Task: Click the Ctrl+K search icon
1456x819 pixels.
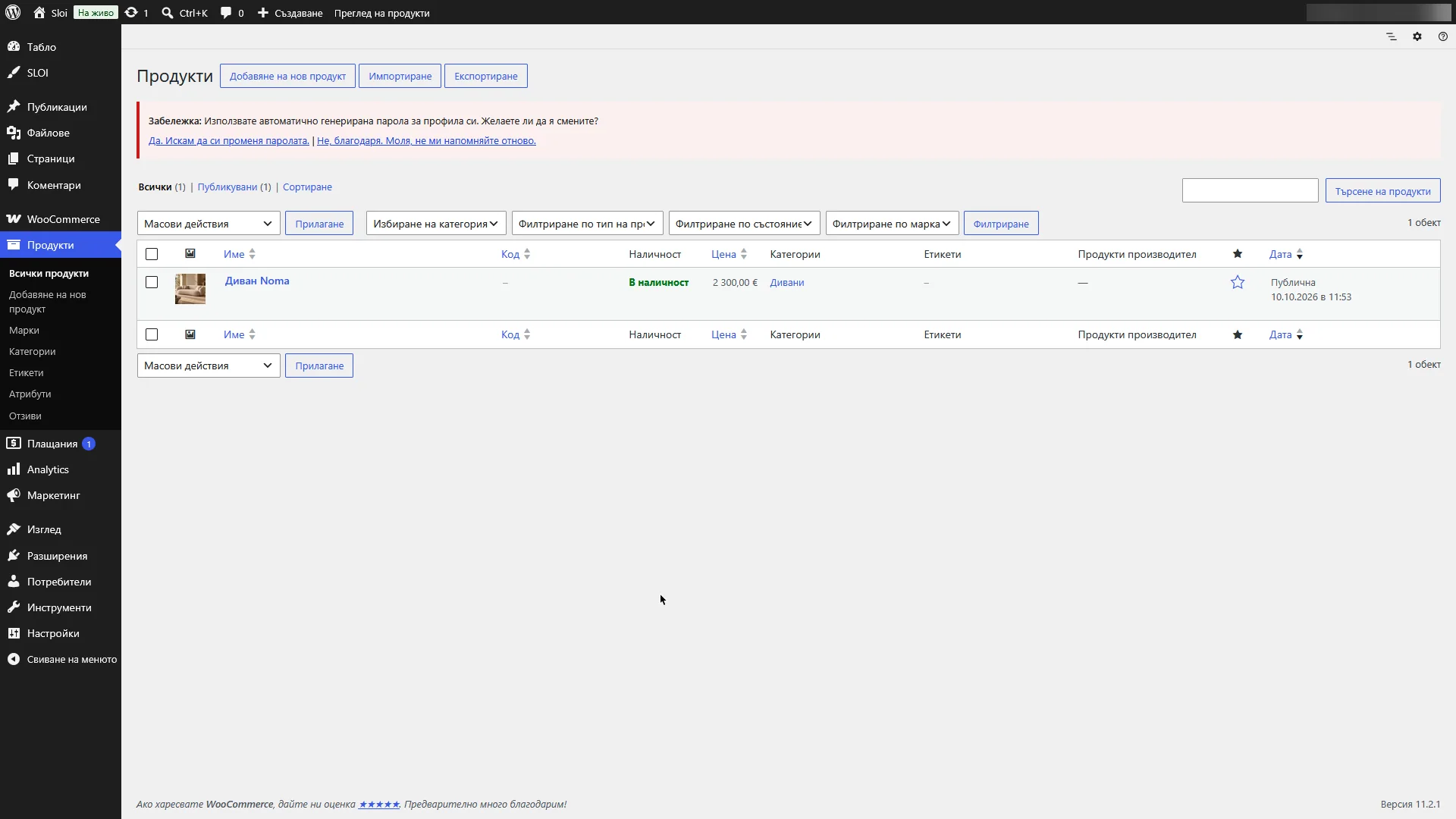Action: point(168,12)
